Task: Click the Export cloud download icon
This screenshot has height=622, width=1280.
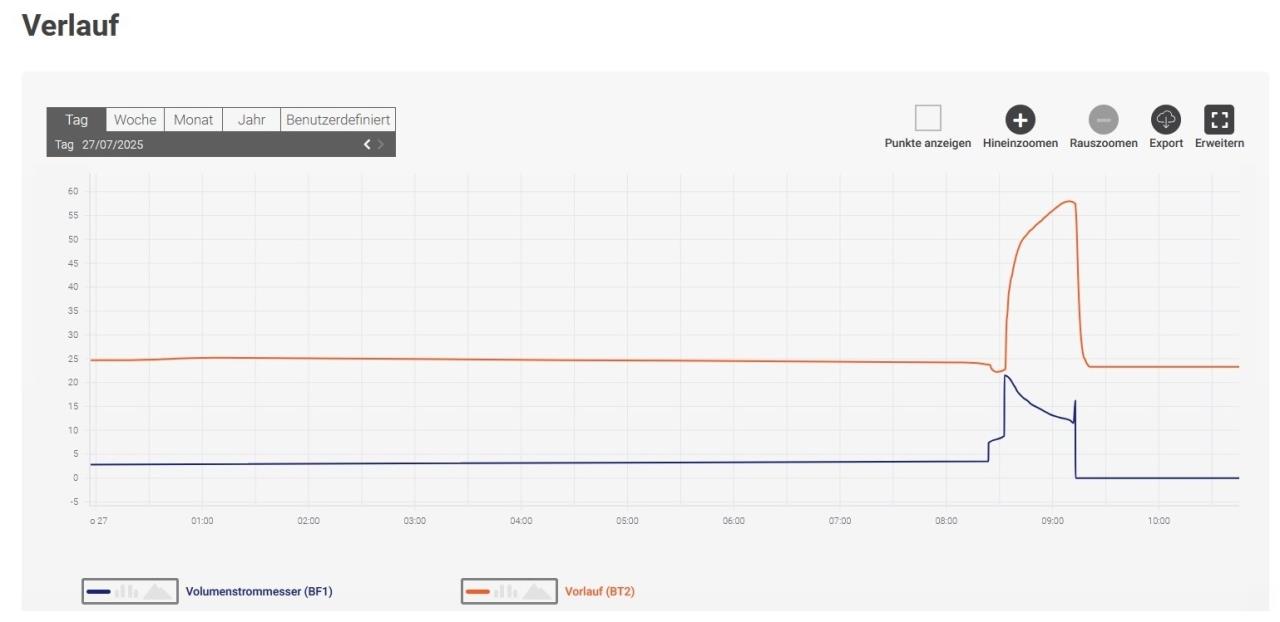Action: (1166, 120)
